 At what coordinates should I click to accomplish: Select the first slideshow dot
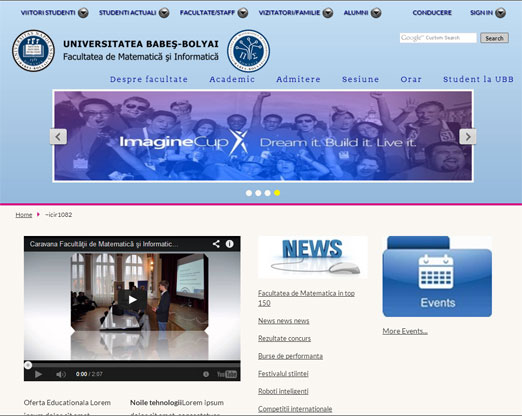coord(249,193)
